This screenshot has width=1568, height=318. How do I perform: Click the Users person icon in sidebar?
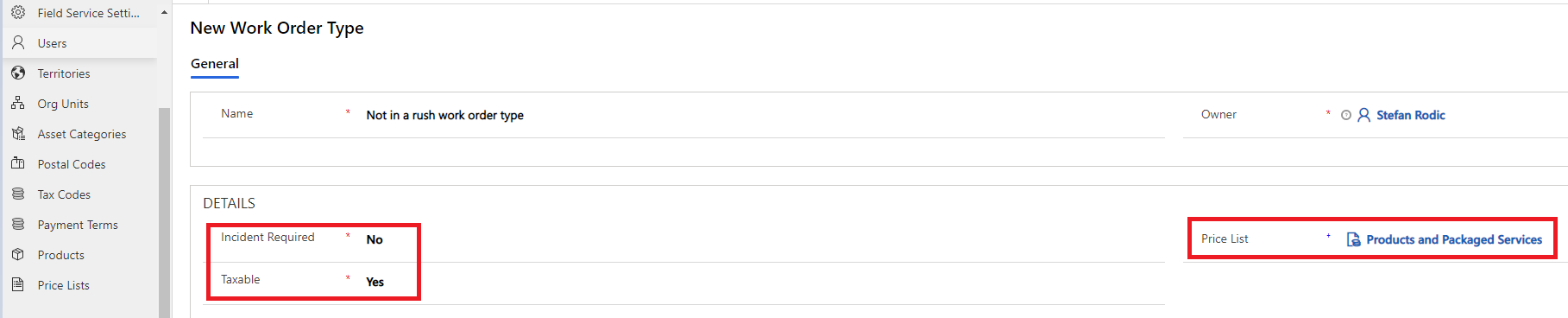[x=17, y=42]
